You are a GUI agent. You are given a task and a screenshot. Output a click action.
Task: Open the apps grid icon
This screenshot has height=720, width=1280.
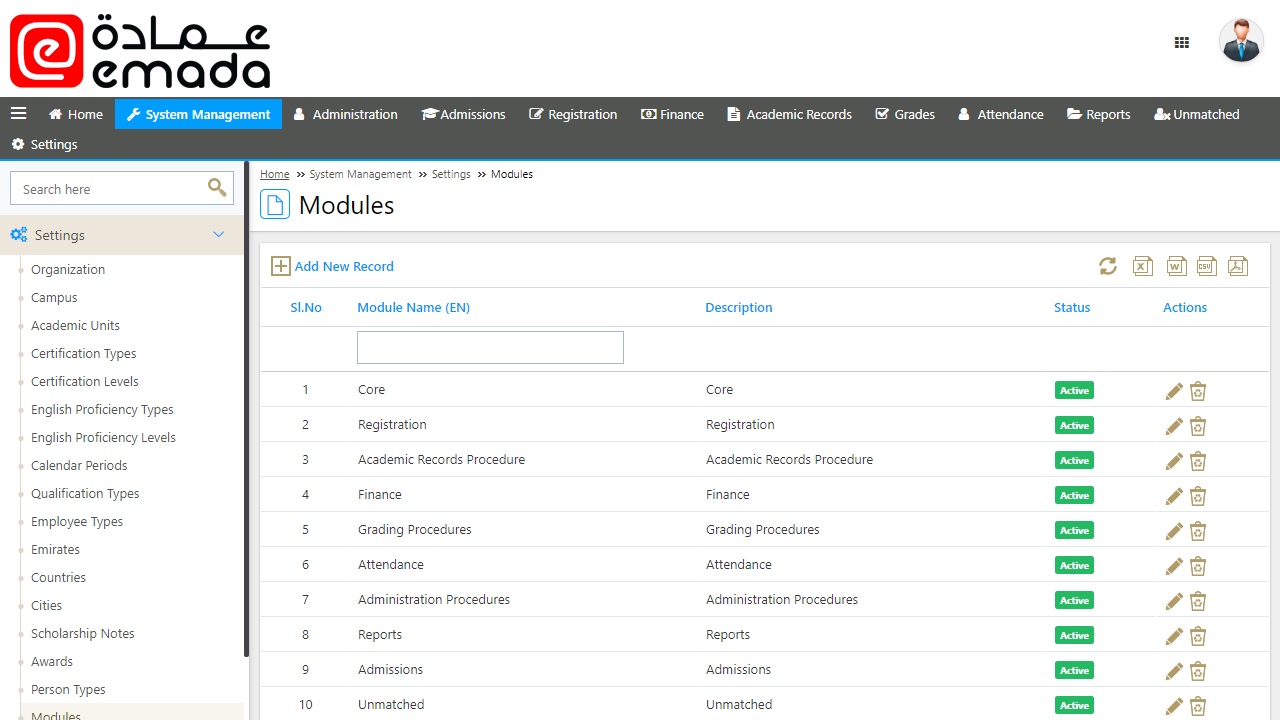1182,43
